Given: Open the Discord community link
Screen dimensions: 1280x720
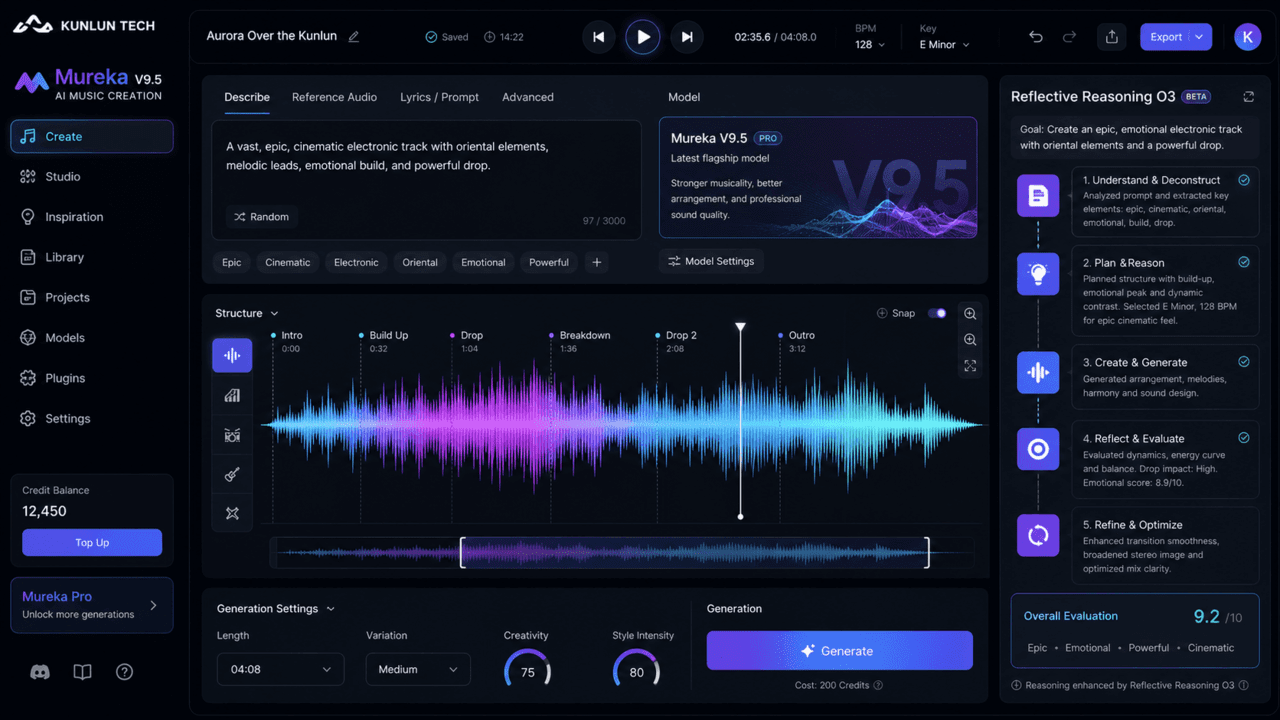Looking at the screenshot, I should pyautogui.click(x=40, y=672).
